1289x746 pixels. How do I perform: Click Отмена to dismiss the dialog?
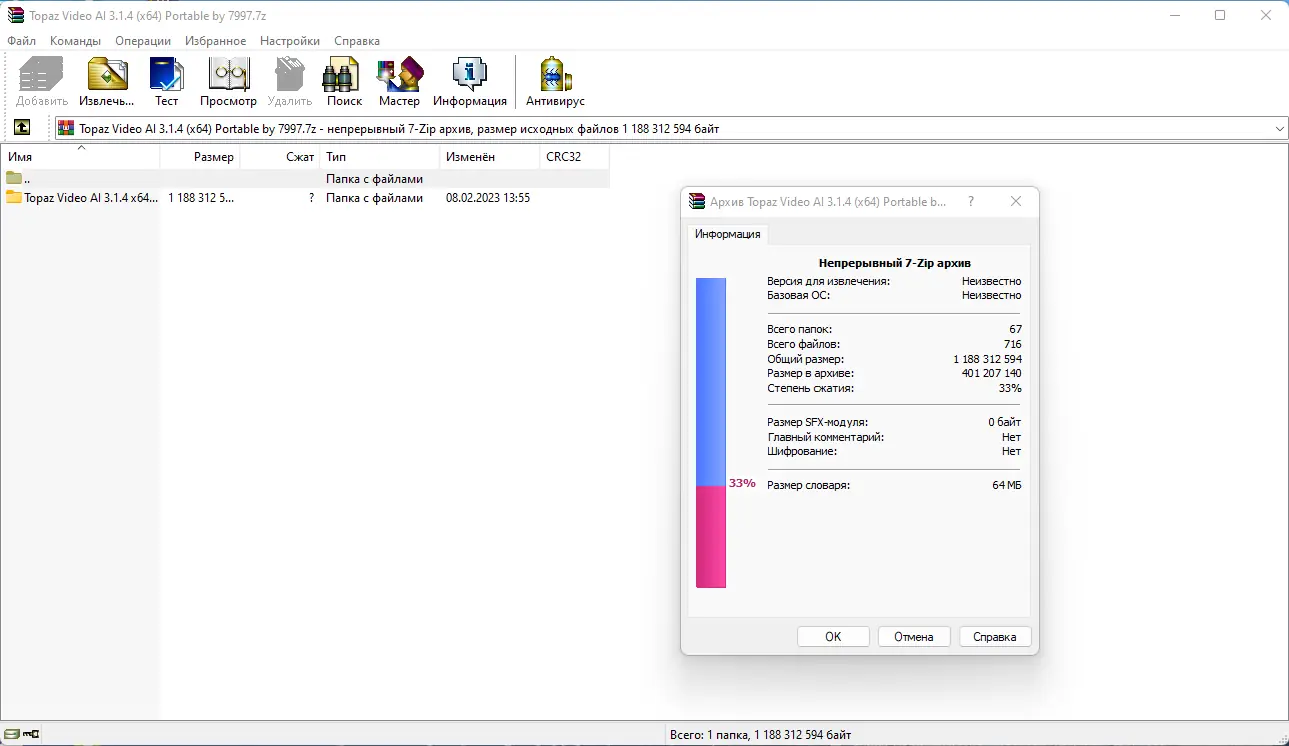tap(913, 636)
